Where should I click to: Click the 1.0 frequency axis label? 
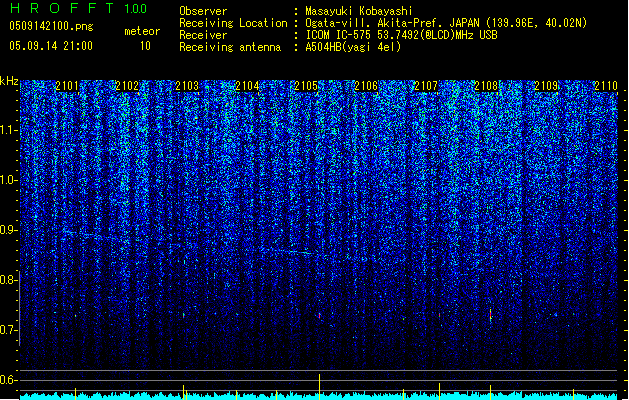[8, 180]
